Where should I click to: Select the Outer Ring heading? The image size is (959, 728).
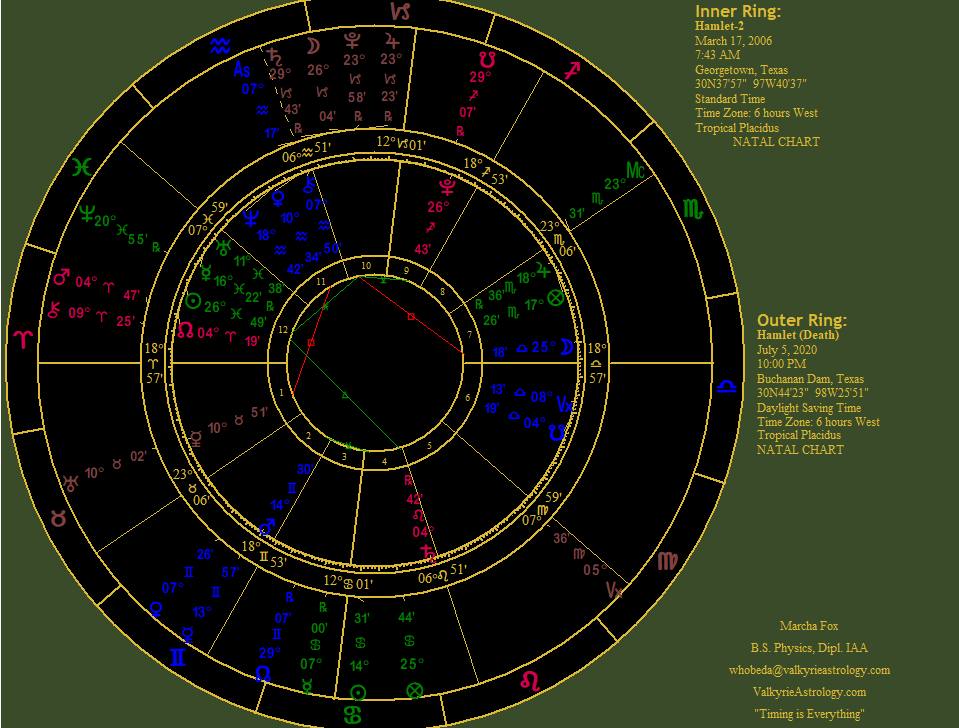802,320
